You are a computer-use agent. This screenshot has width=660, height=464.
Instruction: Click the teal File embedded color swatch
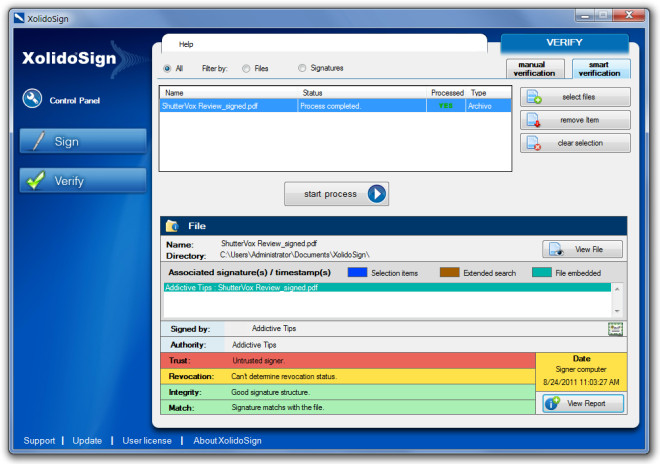(x=542, y=272)
